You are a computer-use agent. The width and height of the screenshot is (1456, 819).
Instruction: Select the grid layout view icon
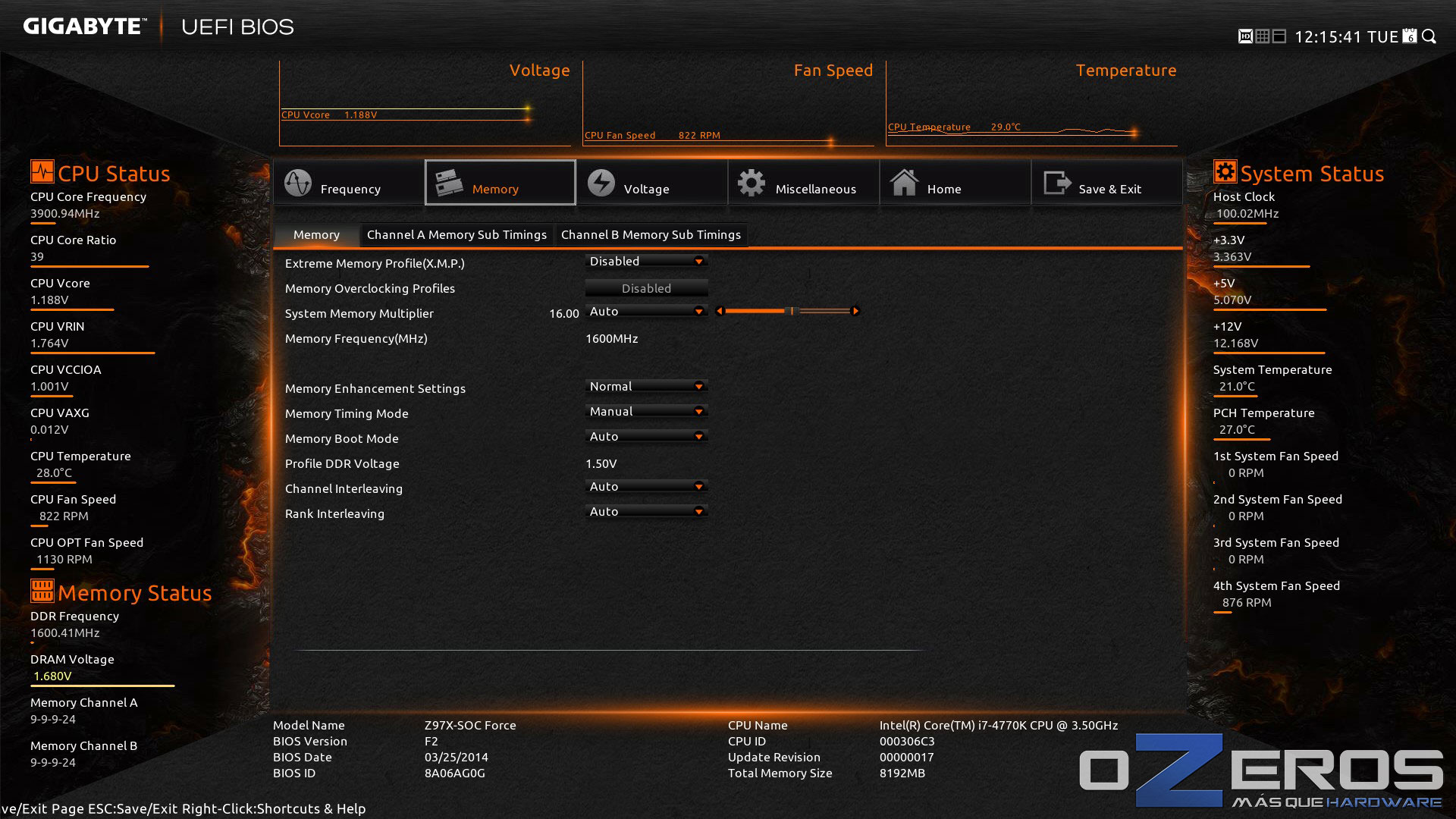coord(1263,36)
